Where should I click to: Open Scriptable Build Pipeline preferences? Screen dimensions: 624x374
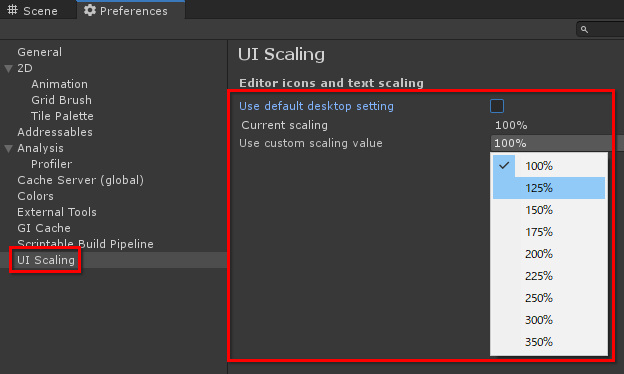pyautogui.click(x=85, y=243)
